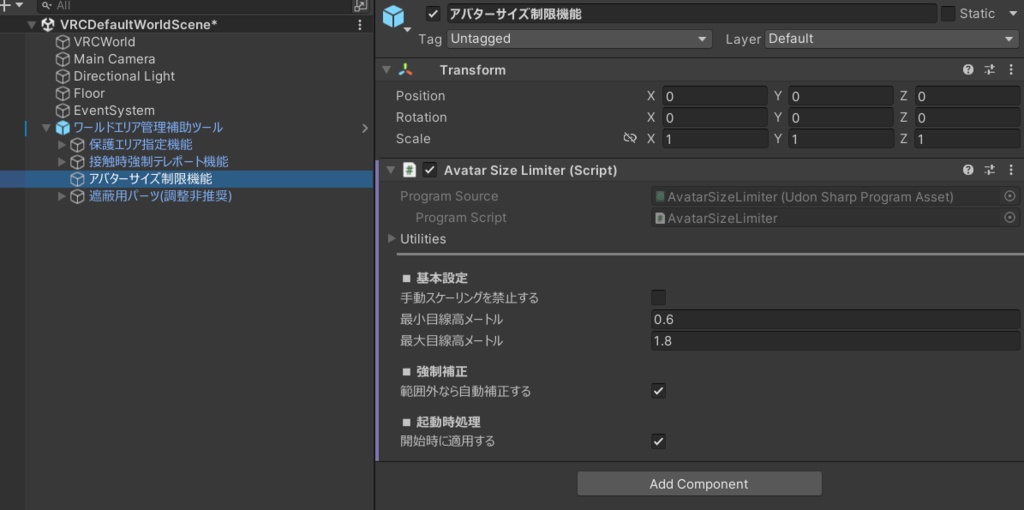The image size is (1024, 510).
Task: Click the hierarchy search field
Action: point(194,6)
